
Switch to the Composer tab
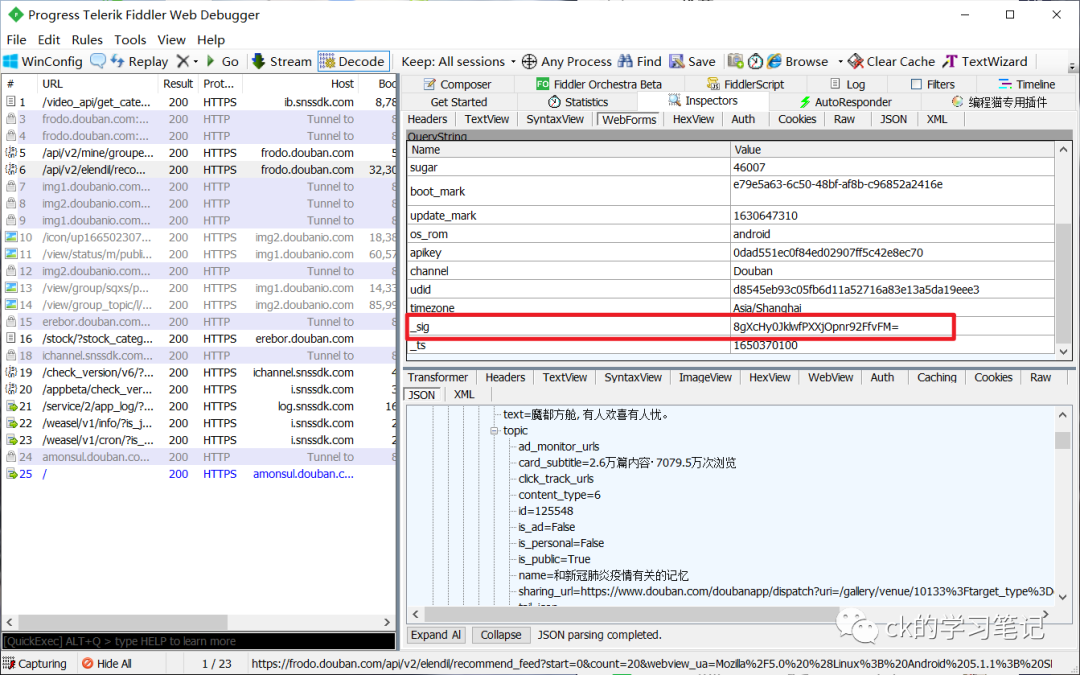(457, 84)
